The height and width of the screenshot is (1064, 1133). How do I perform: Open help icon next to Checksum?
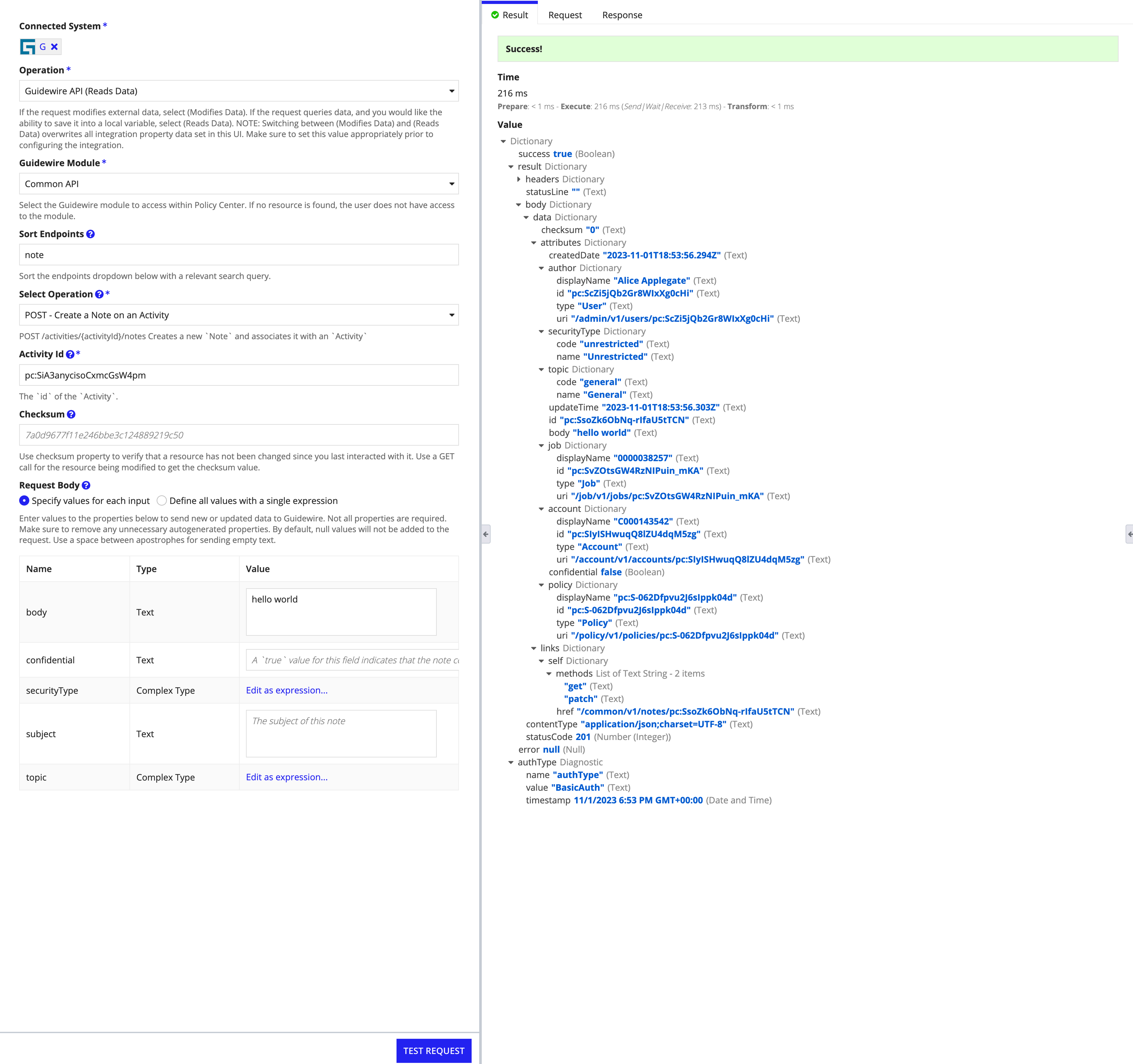point(71,414)
